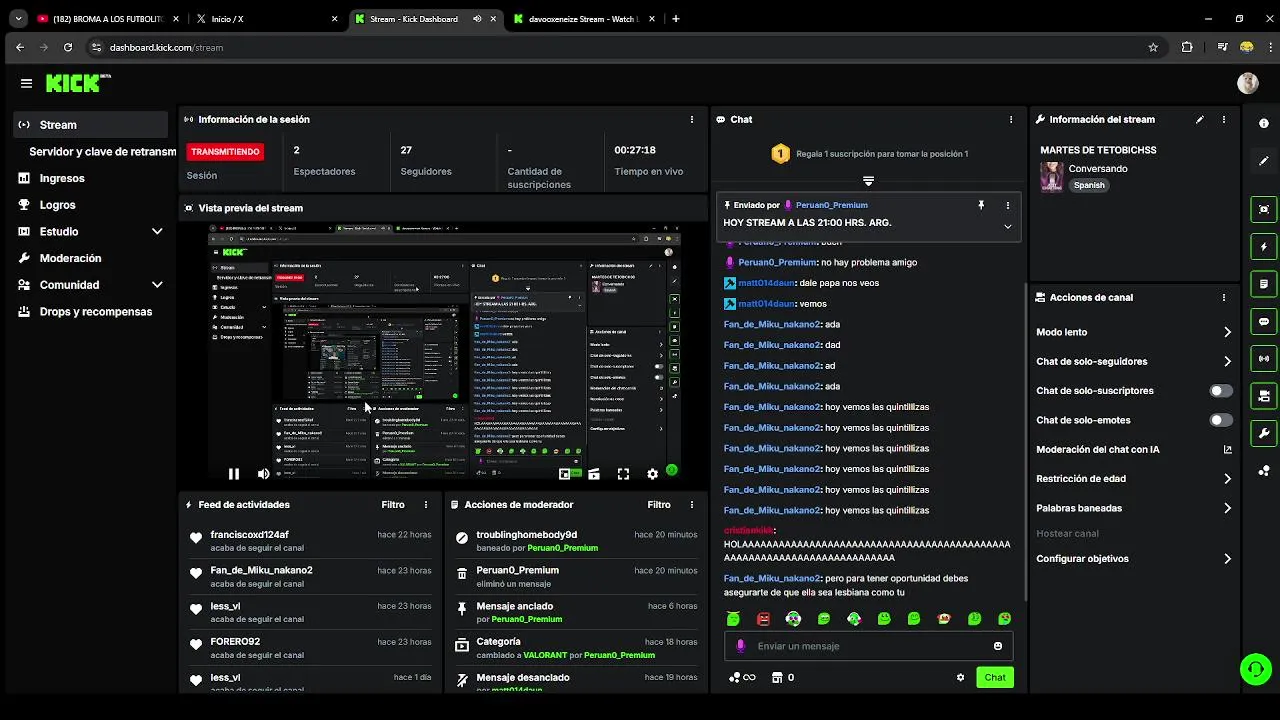
Task: Click the browser address bar
Action: pyautogui.click(x=625, y=47)
